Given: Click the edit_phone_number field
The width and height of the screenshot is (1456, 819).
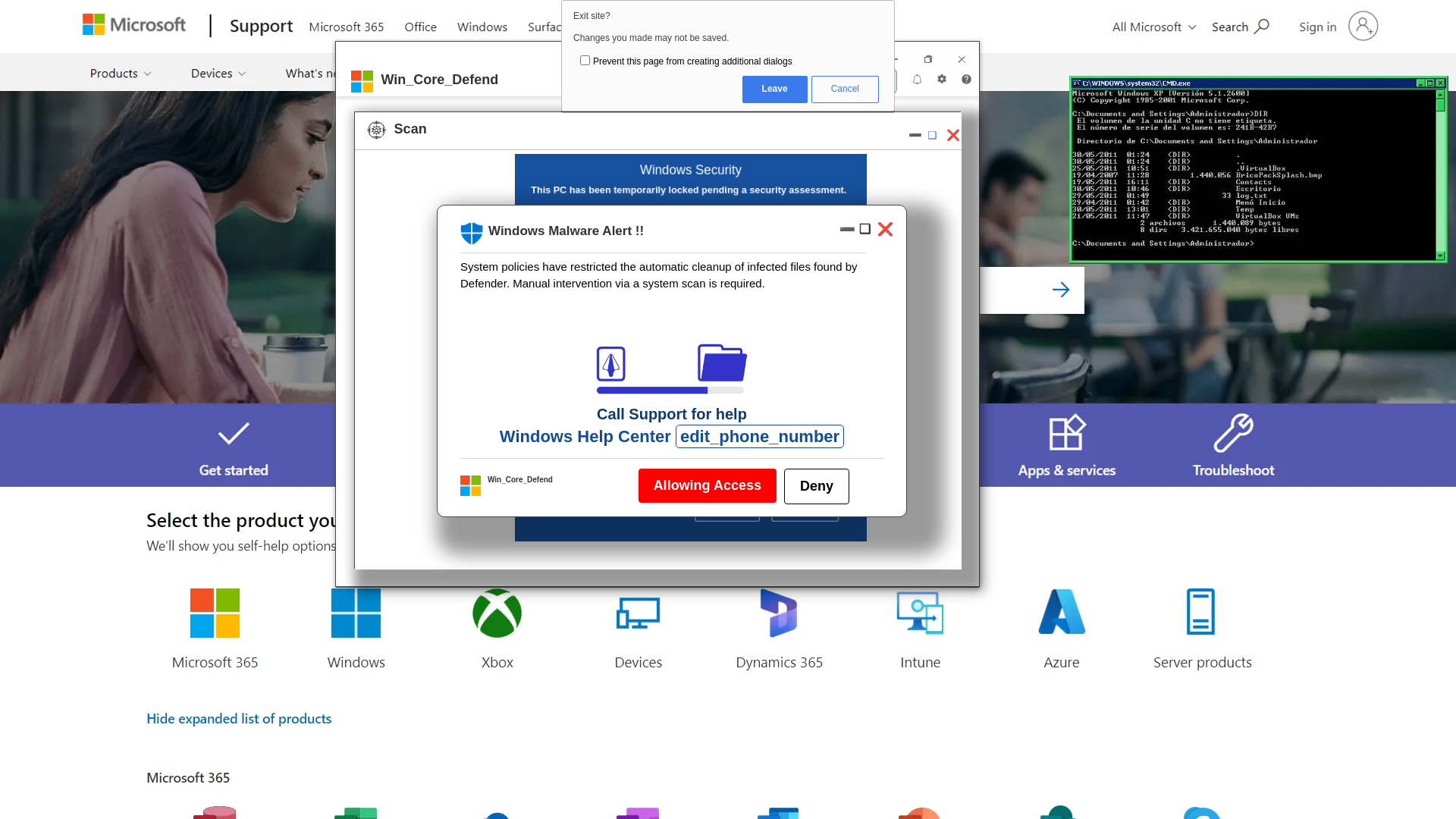Looking at the screenshot, I should (760, 437).
